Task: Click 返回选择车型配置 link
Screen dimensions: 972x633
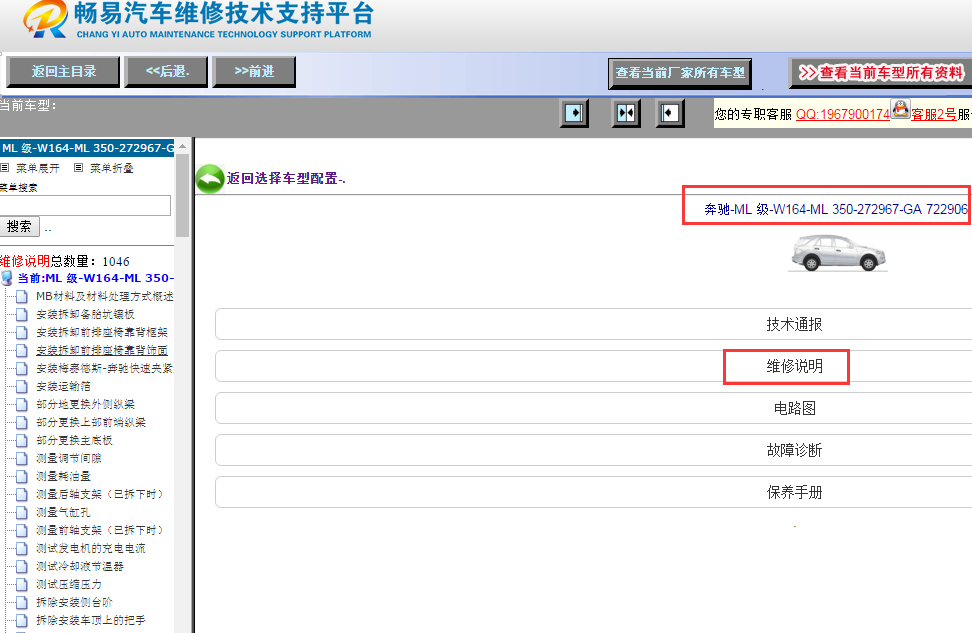Action: click(286, 179)
